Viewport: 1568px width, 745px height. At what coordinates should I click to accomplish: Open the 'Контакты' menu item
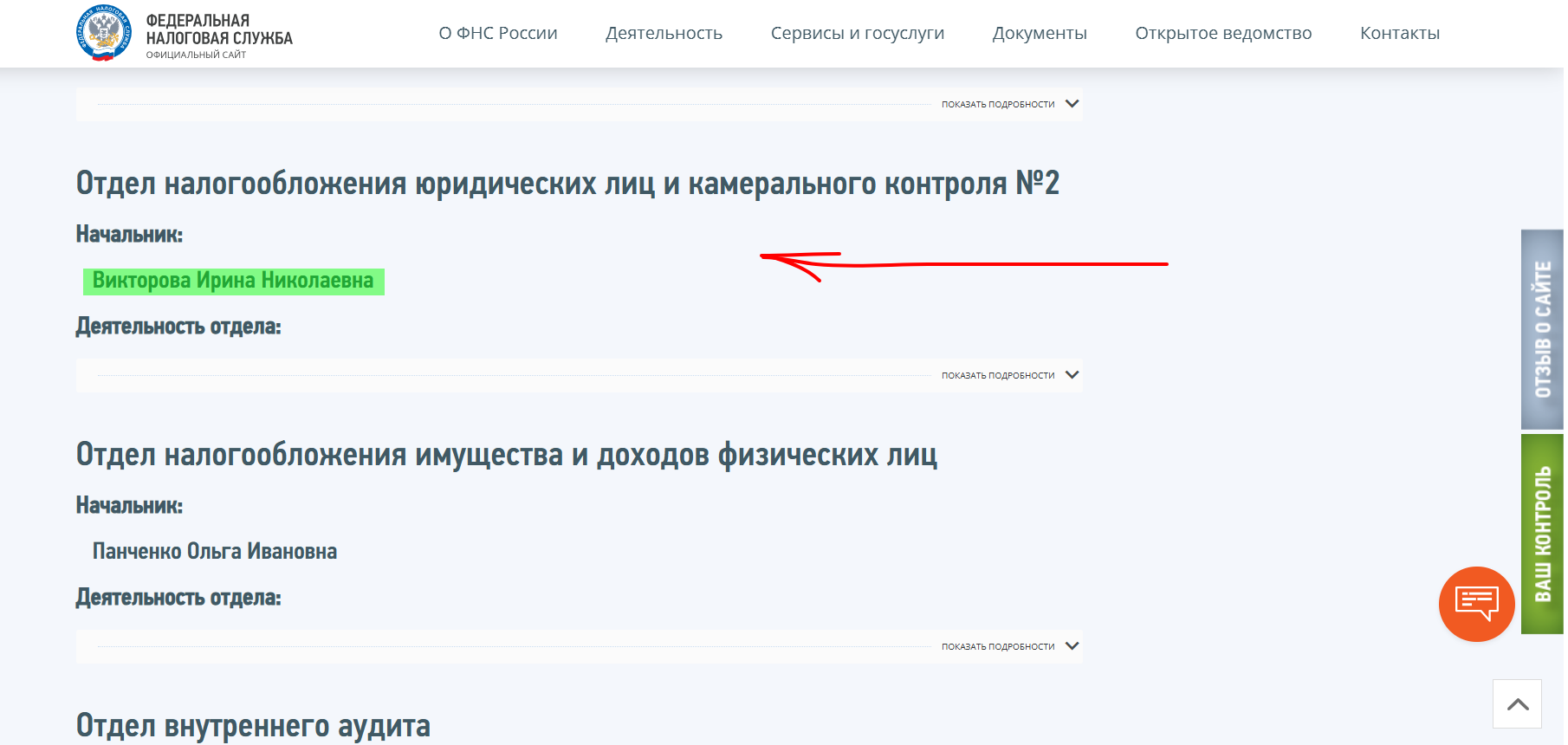point(1399,33)
